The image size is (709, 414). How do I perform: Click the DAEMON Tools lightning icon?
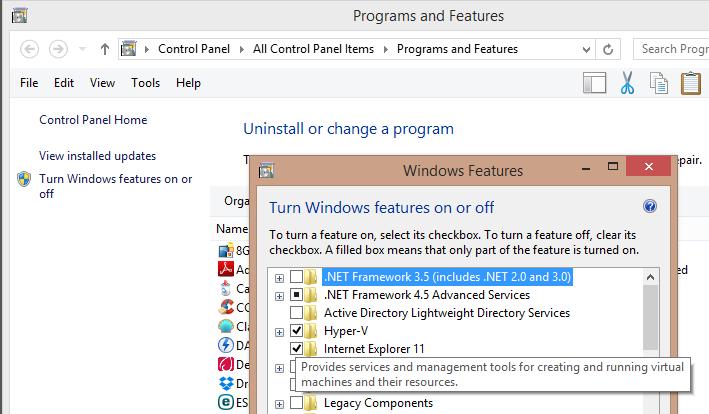(226, 345)
